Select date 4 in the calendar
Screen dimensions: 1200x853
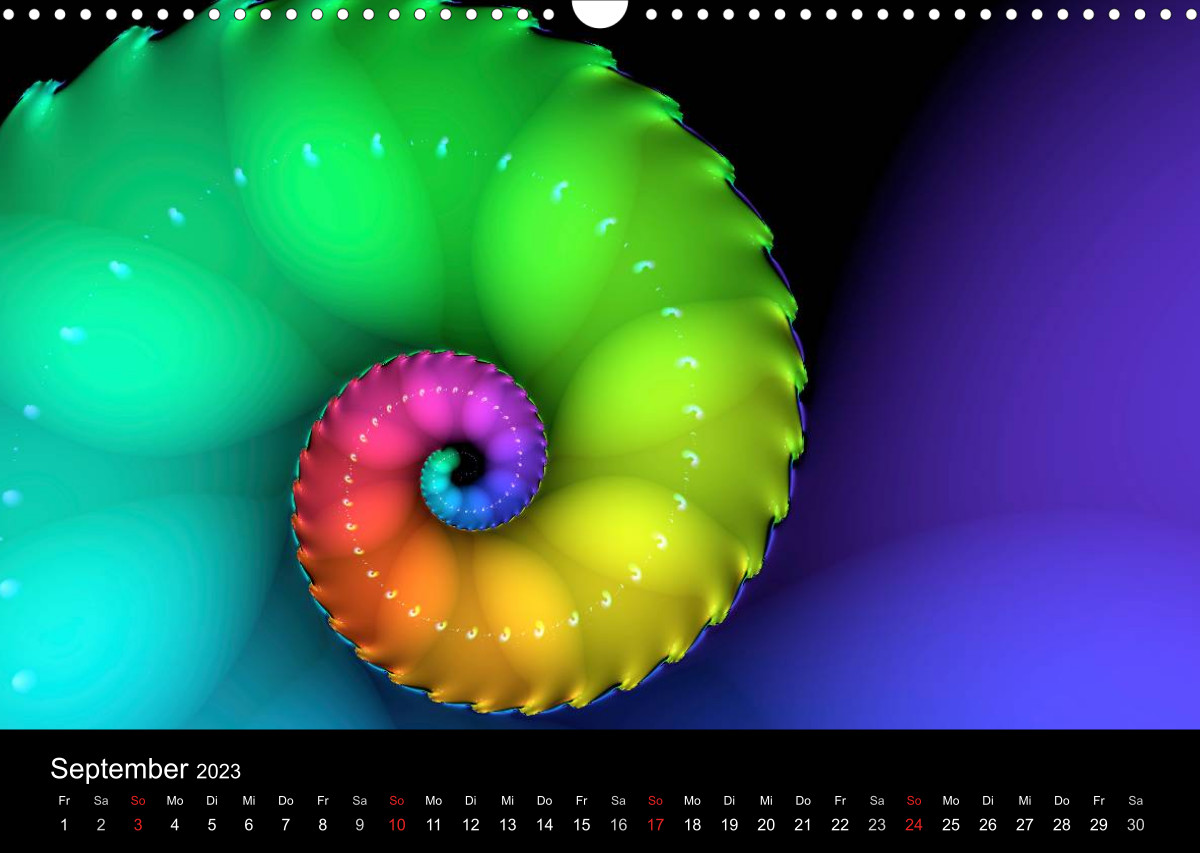point(175,825)
